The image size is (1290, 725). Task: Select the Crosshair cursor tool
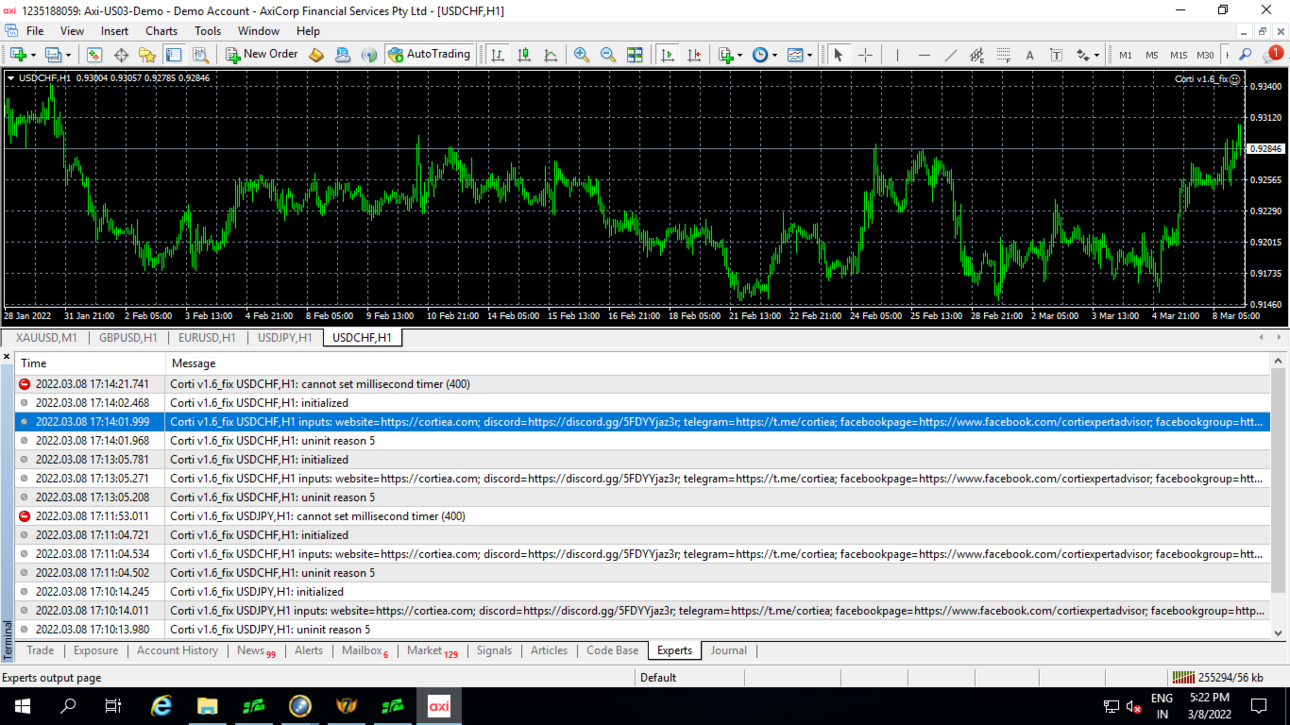pos(866,55)
